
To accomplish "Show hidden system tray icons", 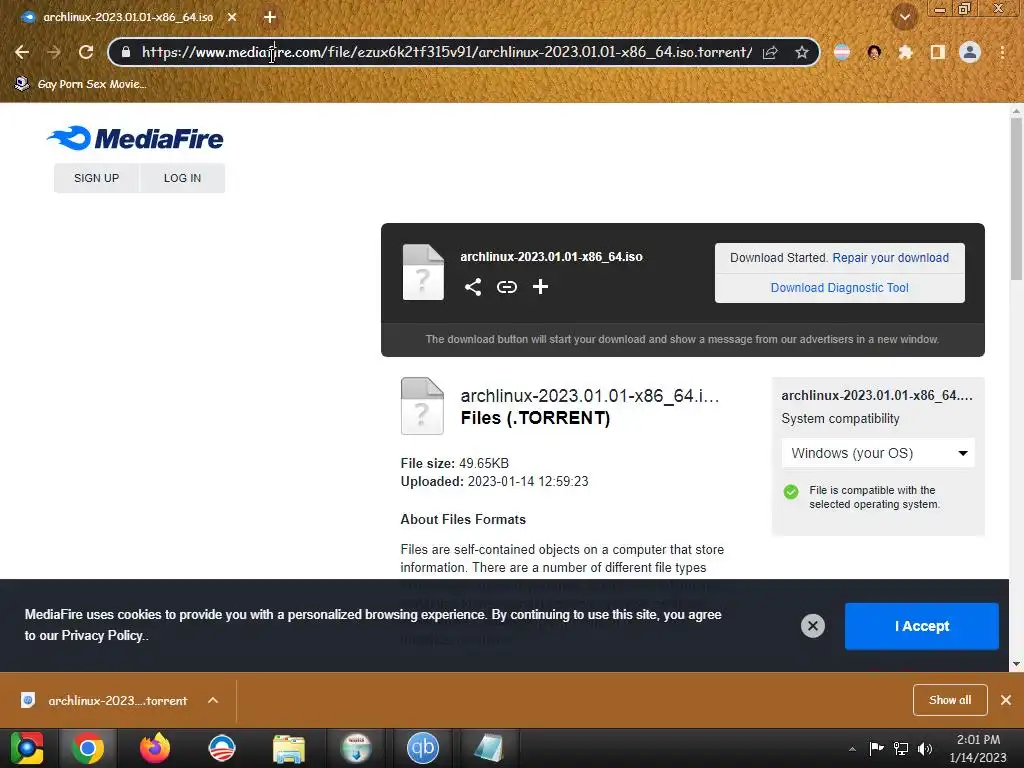I will [x=852, y=749].
